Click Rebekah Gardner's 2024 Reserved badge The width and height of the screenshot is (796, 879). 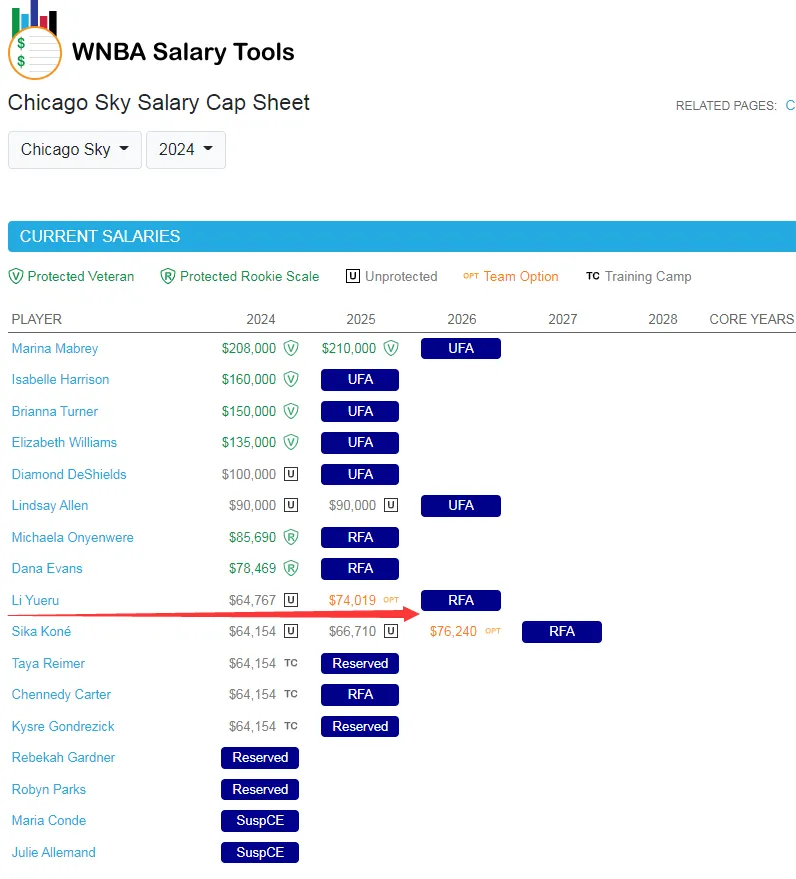point(260,757)
